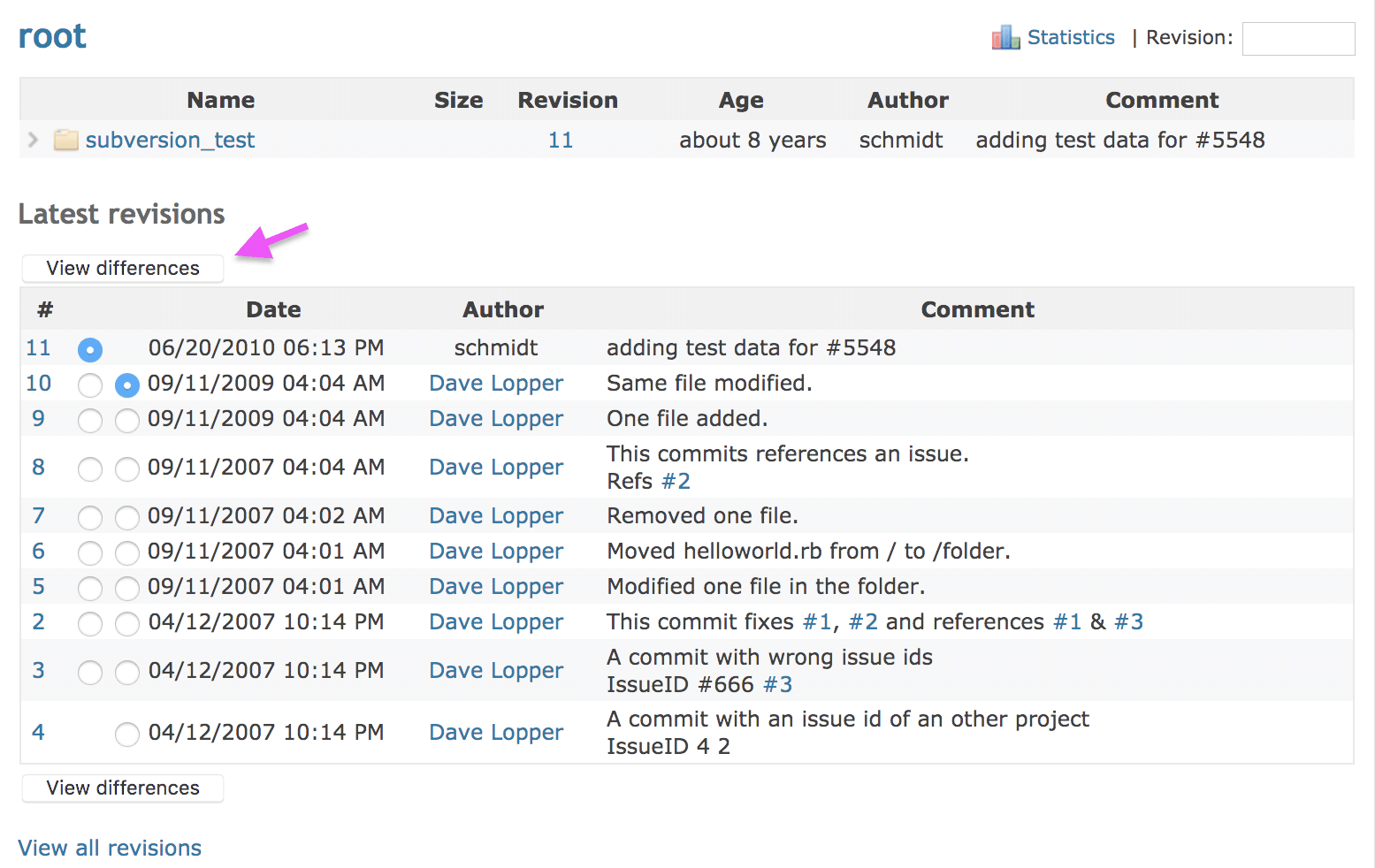
Task: Select the second radio for revision 3
Action: 127,673
